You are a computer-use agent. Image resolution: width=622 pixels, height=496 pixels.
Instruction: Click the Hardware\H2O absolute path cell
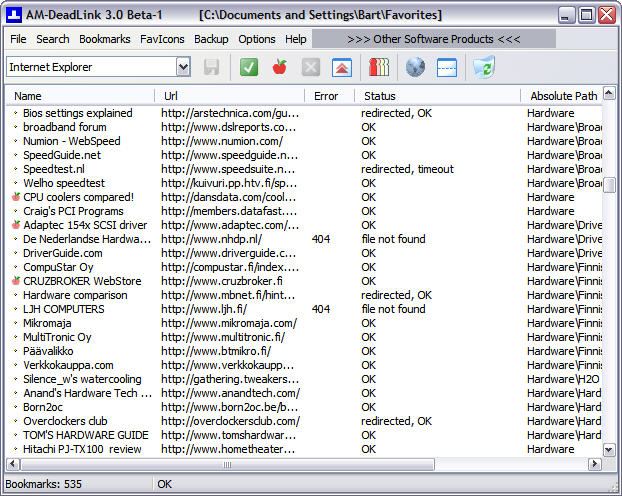click(563, 379)
